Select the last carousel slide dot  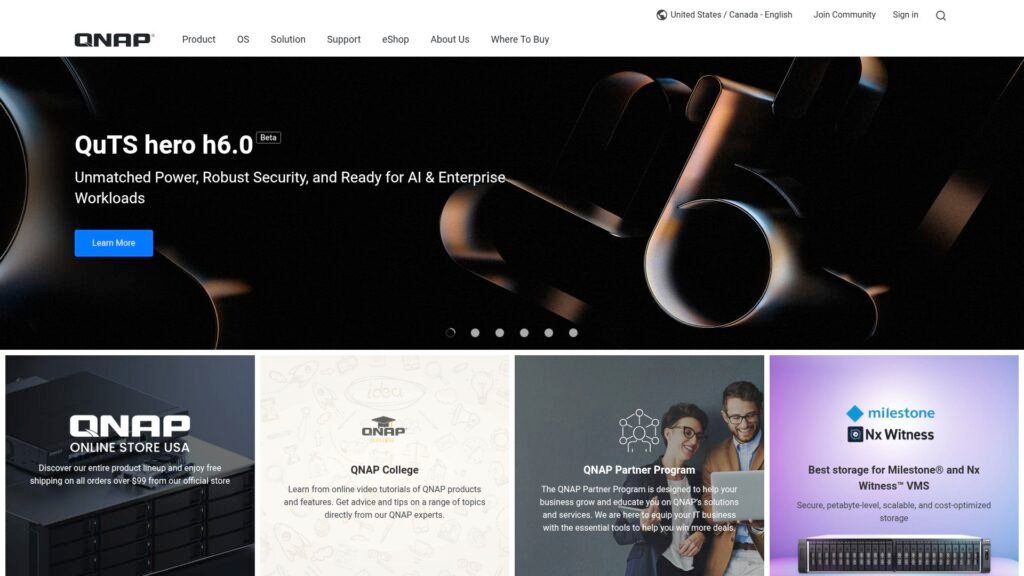coord(573,332)
